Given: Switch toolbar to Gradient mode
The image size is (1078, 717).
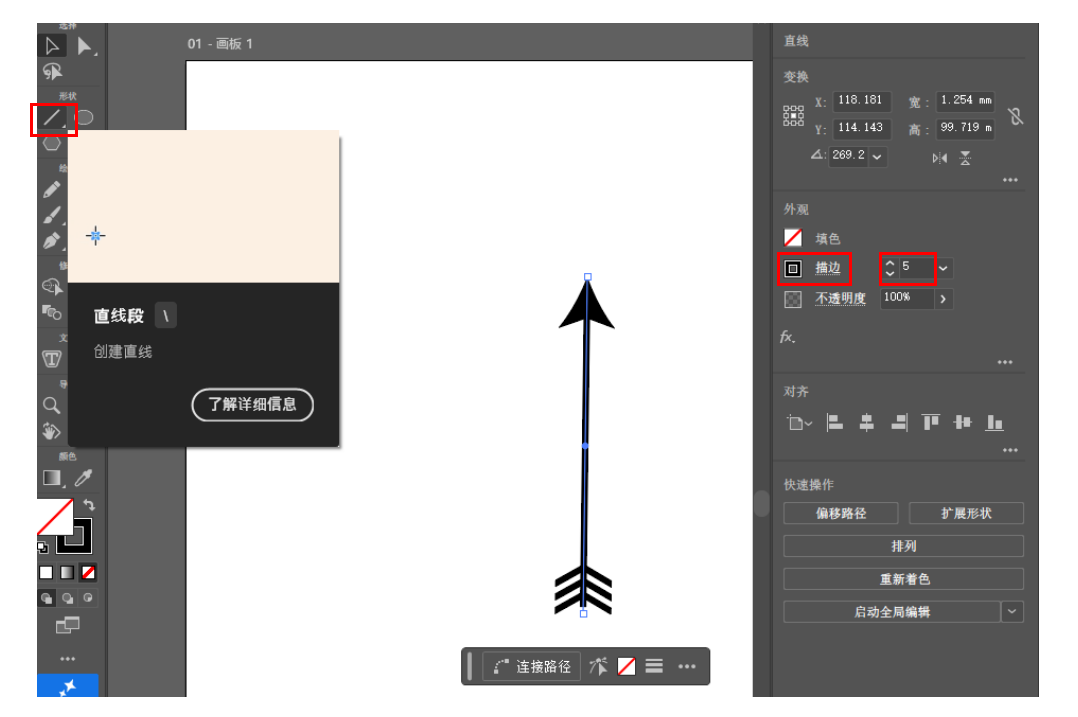Looking at the screenshot, I should [67, 572].
